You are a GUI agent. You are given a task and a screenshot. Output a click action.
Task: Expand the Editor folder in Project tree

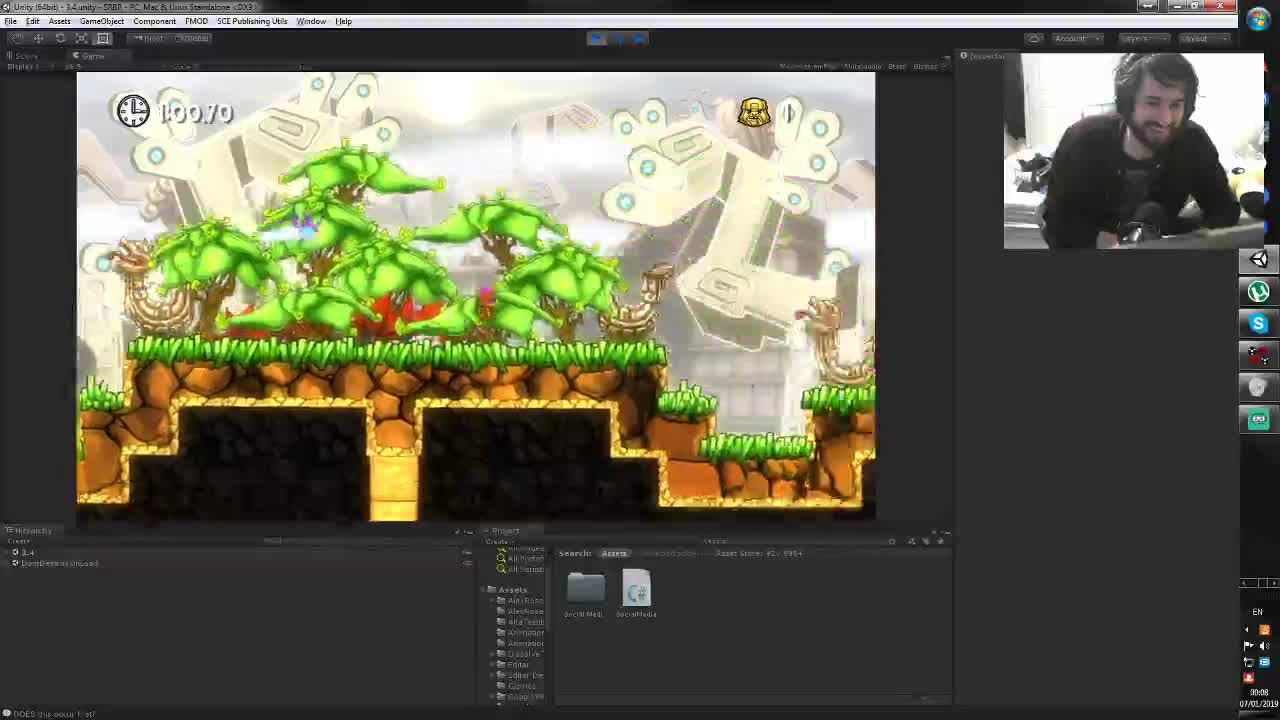(x=493, y=665)
